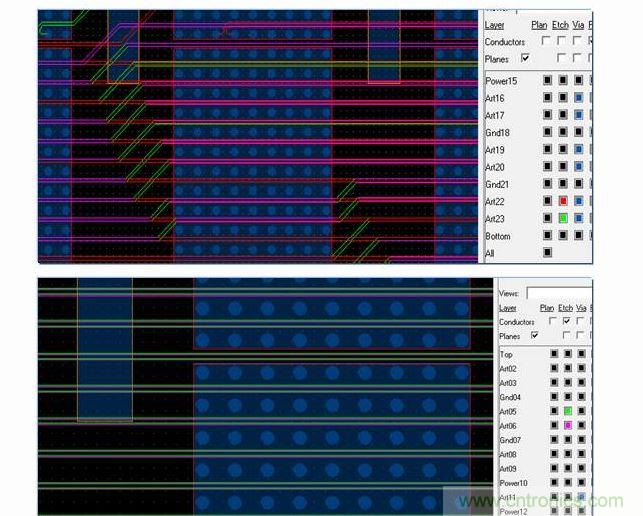Toggle the Gnd18 Plan color box
This screenshot has height=516, width=643.
coord(547,132)
